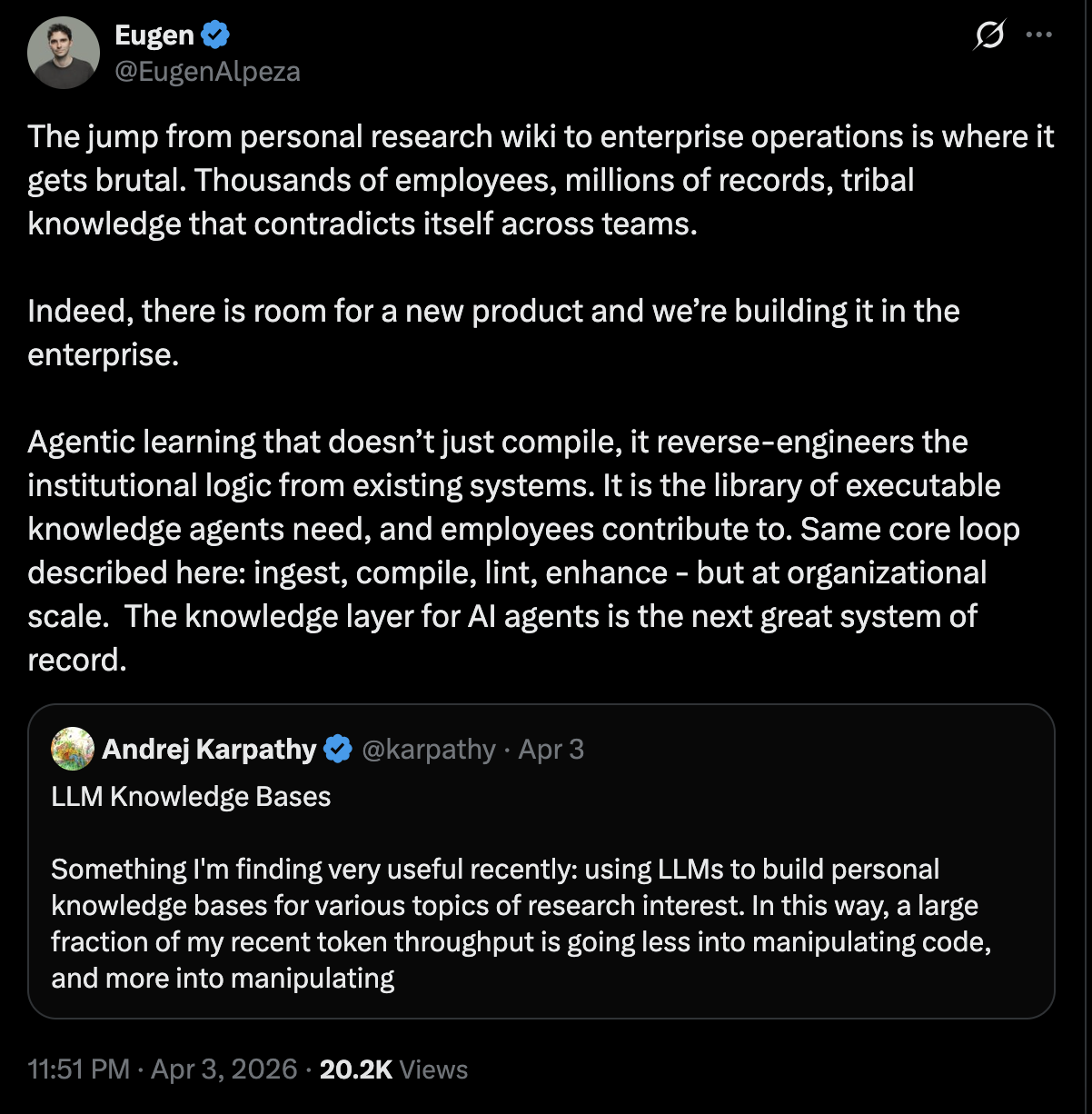Click Eugen's blue verified badge
Screen dimensions: 1092x1114
click(x=216, y=35)
